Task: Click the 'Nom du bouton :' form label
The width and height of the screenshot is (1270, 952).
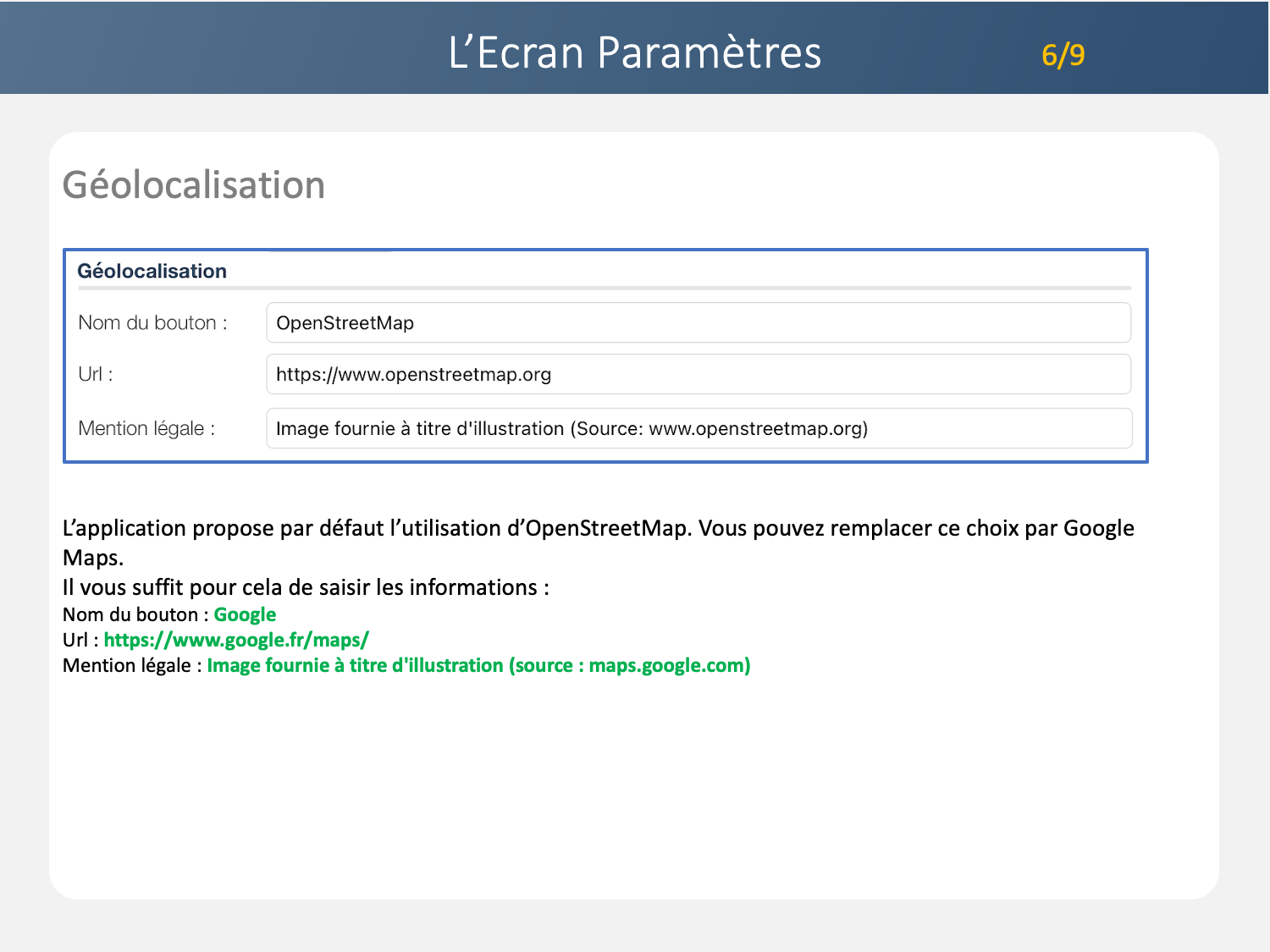Action: pos(153,322)
